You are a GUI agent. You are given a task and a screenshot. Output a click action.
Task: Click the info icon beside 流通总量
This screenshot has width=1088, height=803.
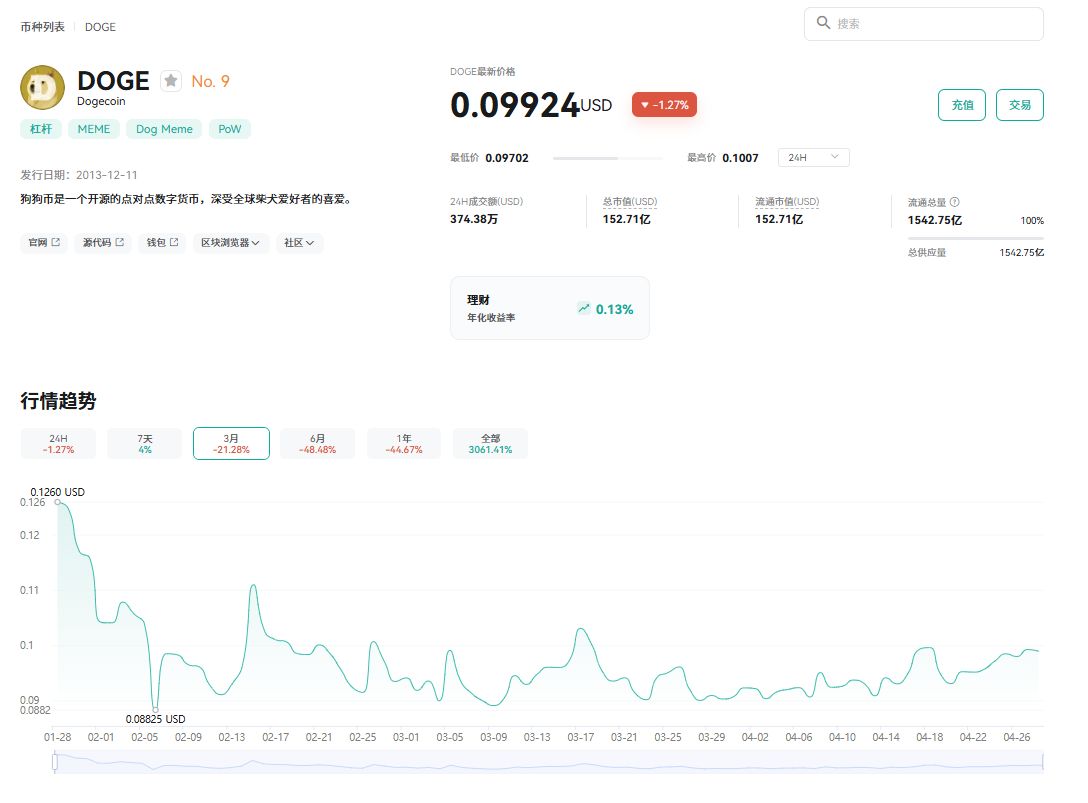point(955,202)
